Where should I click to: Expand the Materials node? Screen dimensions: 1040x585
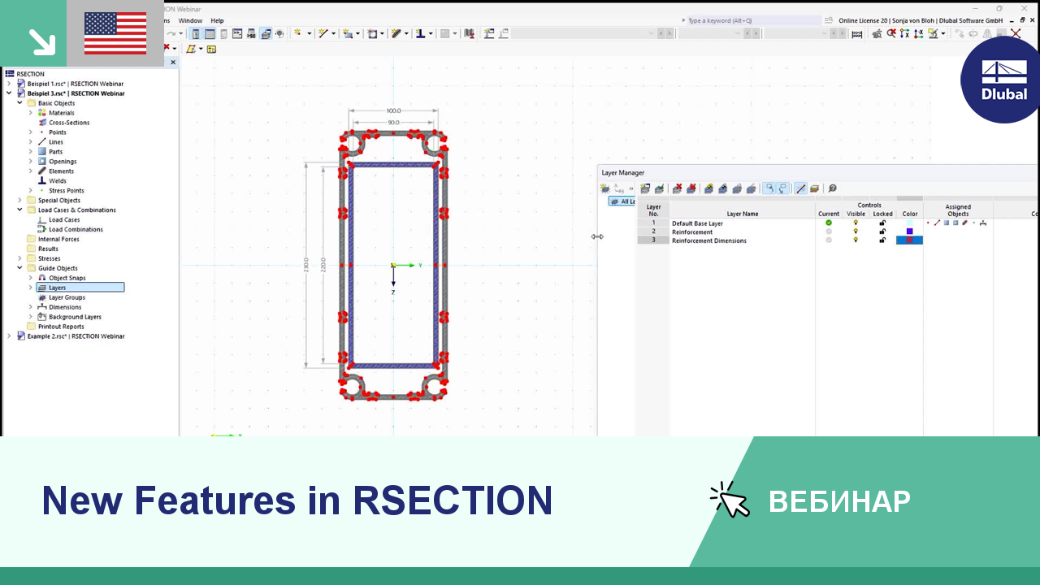click(x=31, y=113)
